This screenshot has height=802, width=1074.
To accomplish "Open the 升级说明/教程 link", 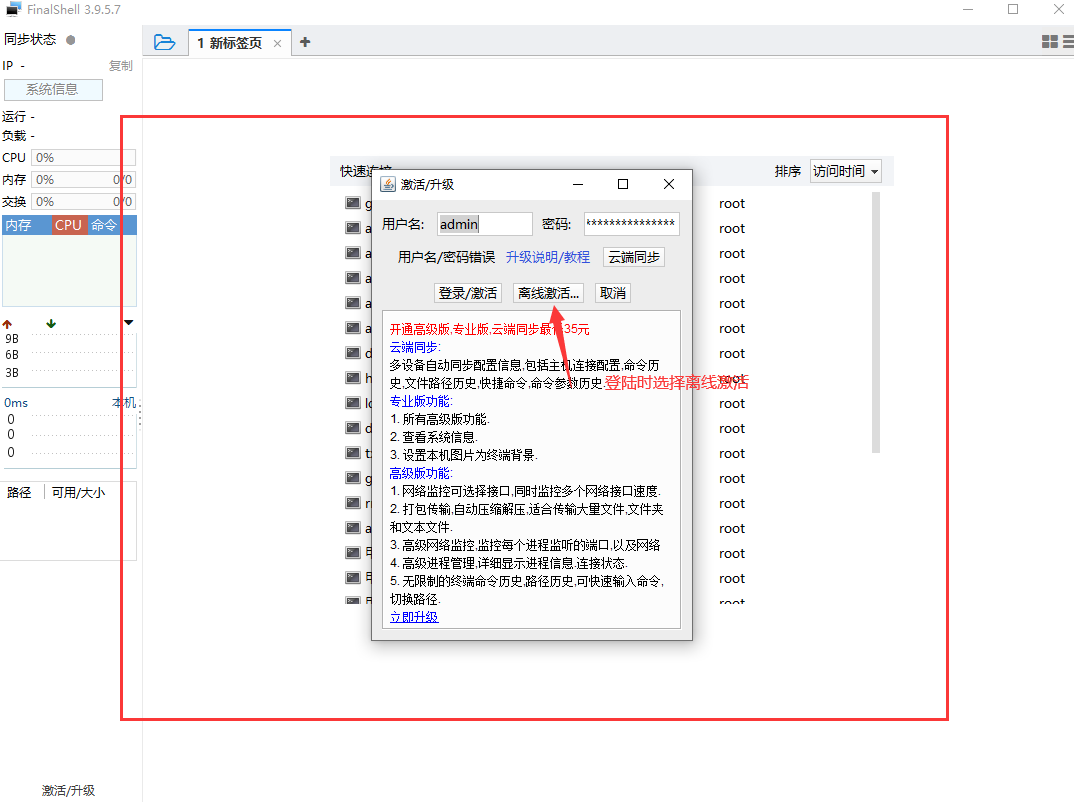I will (548, 256).
